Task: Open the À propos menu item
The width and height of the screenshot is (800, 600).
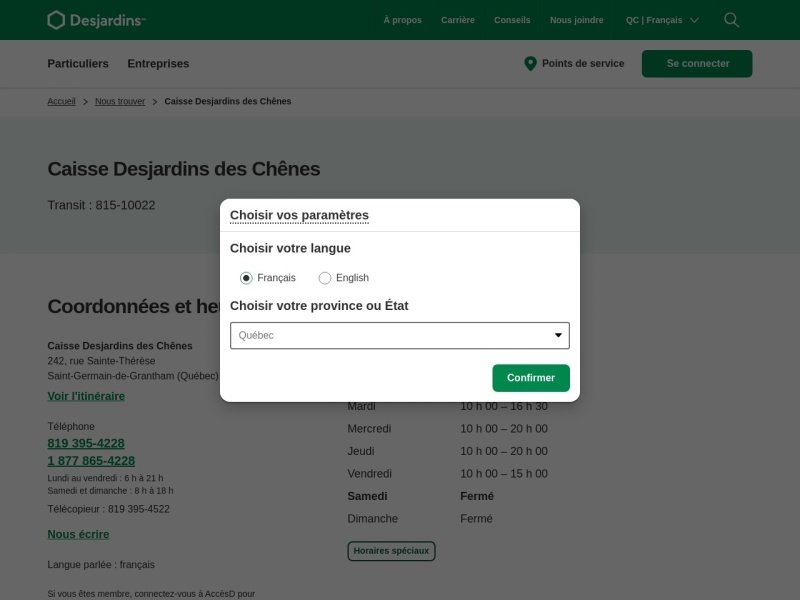Action: coord(402,20)
